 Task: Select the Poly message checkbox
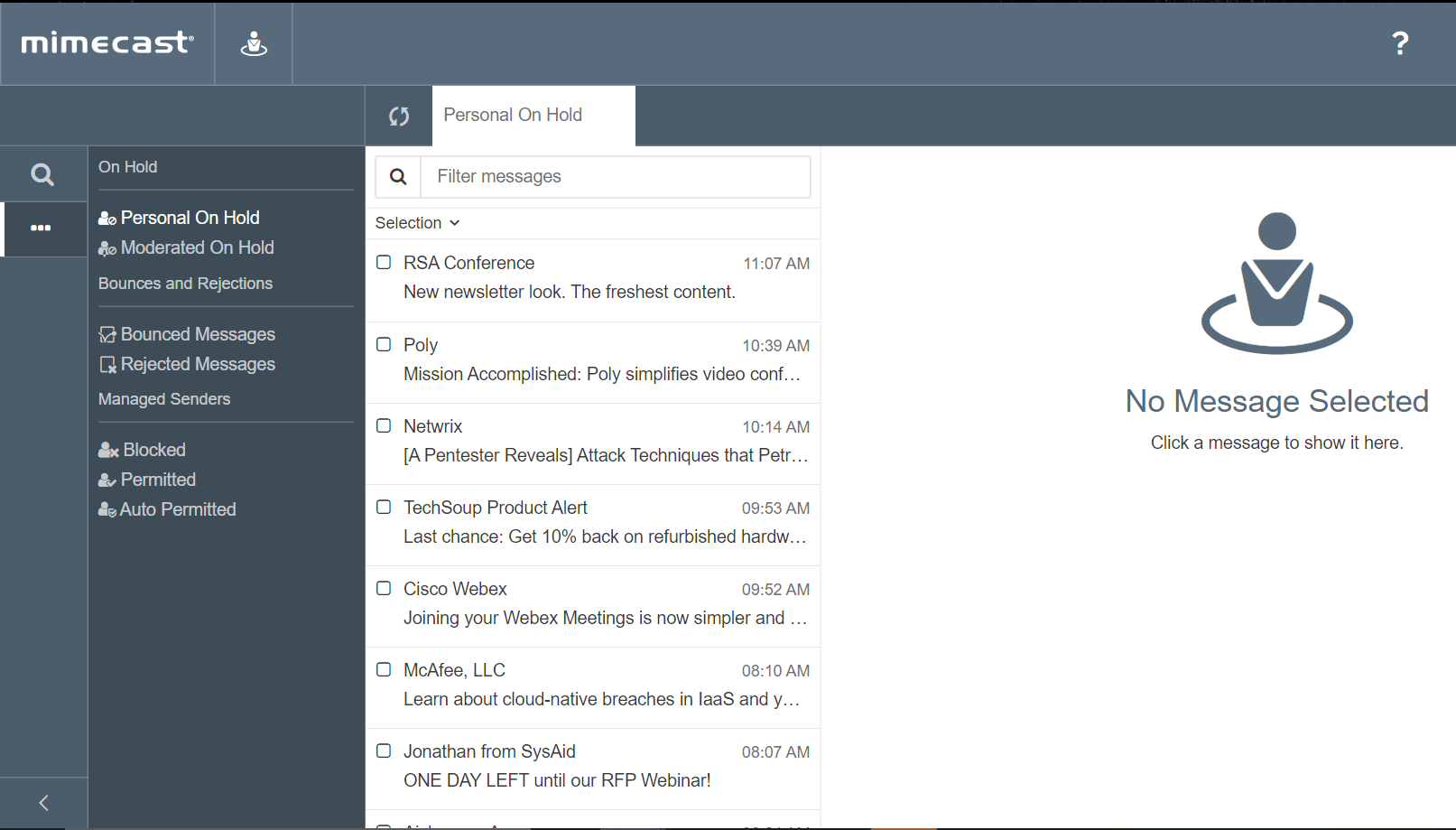tap(383, 344)
